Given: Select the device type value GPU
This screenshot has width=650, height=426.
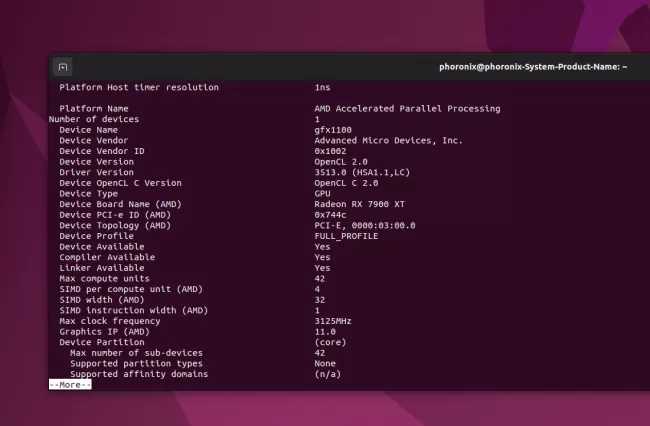Looking at the screenshot, I should 323,194.
